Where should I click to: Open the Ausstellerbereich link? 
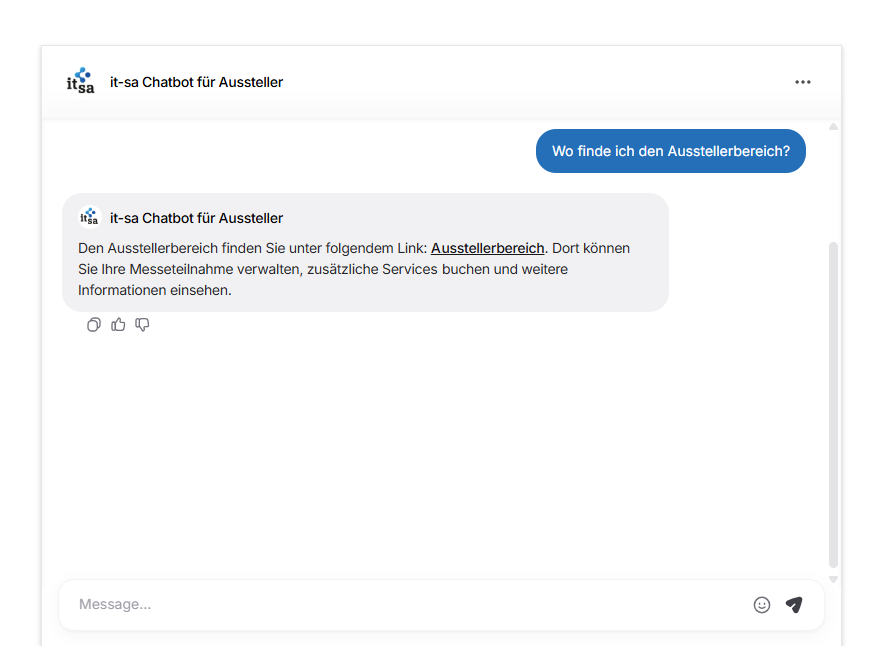point(487,248)
